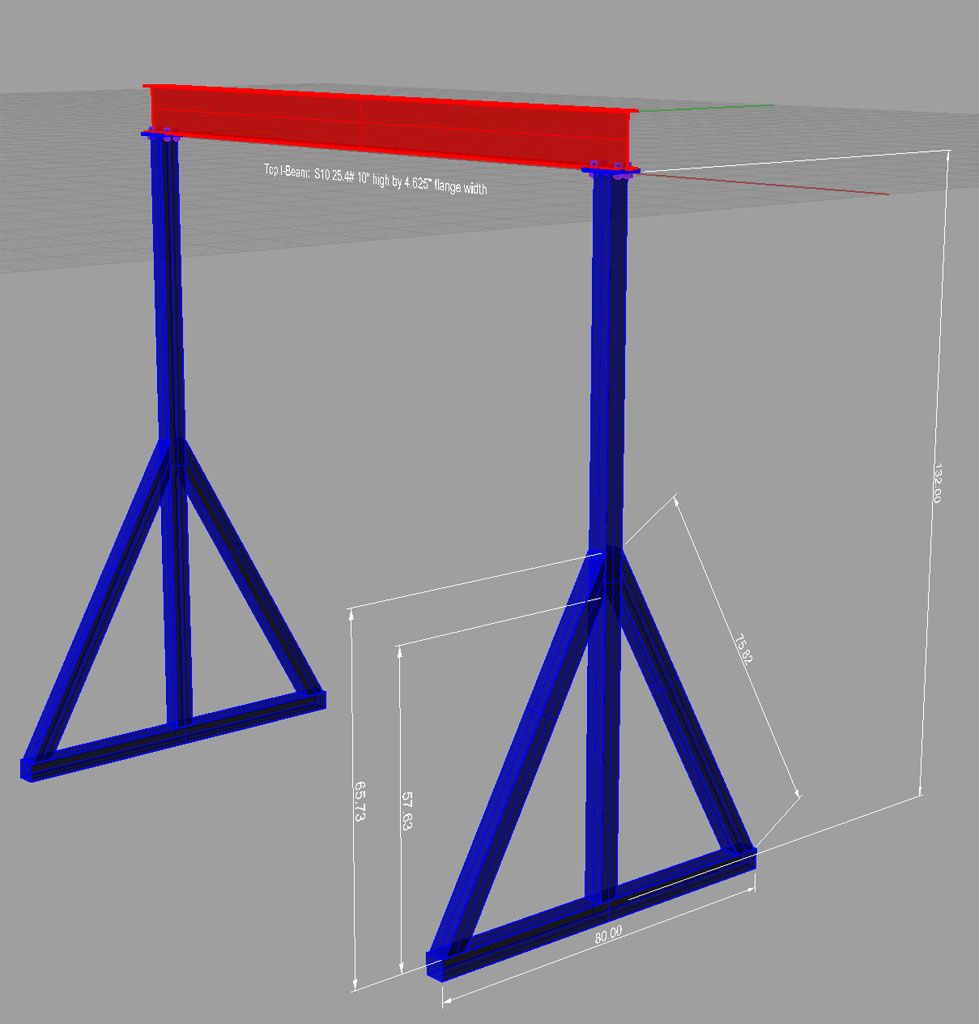Select the 65.73 vertical dimension label
Viewport: 979px width, 1024px height.
(x=359, y=801)
